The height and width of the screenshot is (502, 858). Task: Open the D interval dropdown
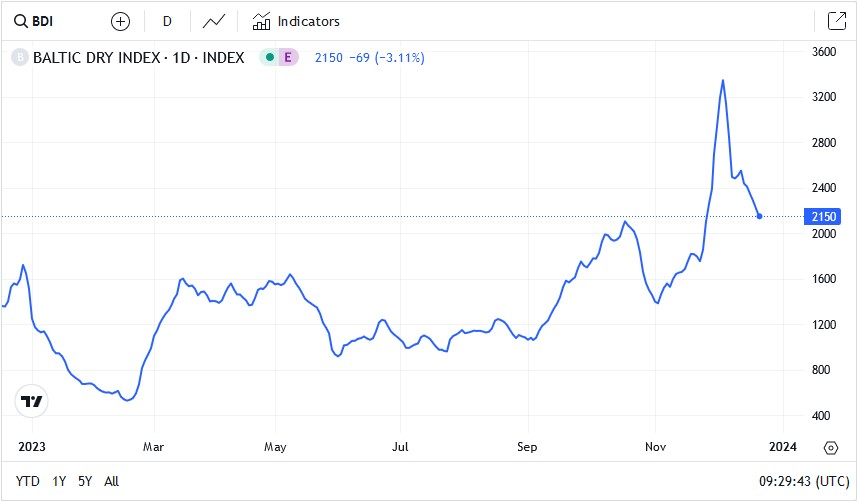[x=167, y=21]
